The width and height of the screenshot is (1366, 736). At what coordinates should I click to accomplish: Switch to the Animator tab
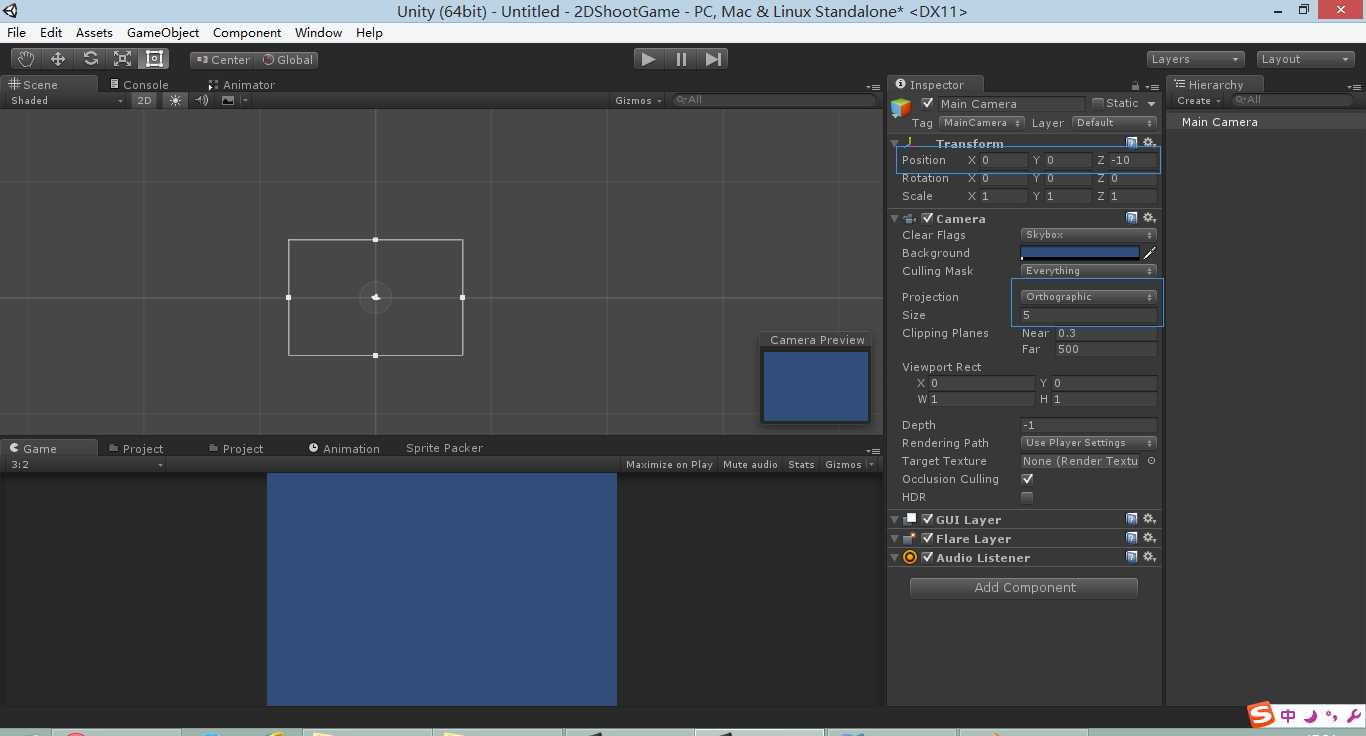(241, 85)
